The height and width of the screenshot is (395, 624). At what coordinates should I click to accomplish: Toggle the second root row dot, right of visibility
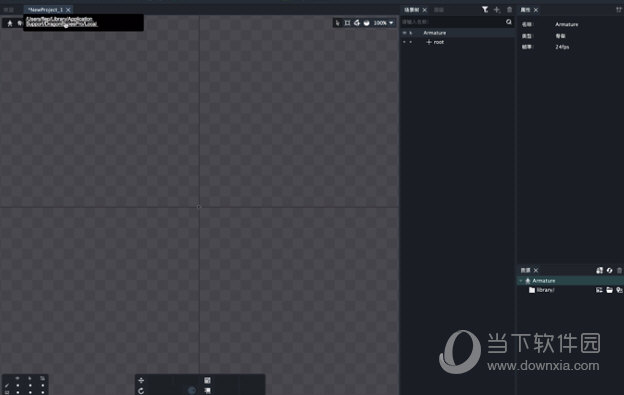[411, 42]
